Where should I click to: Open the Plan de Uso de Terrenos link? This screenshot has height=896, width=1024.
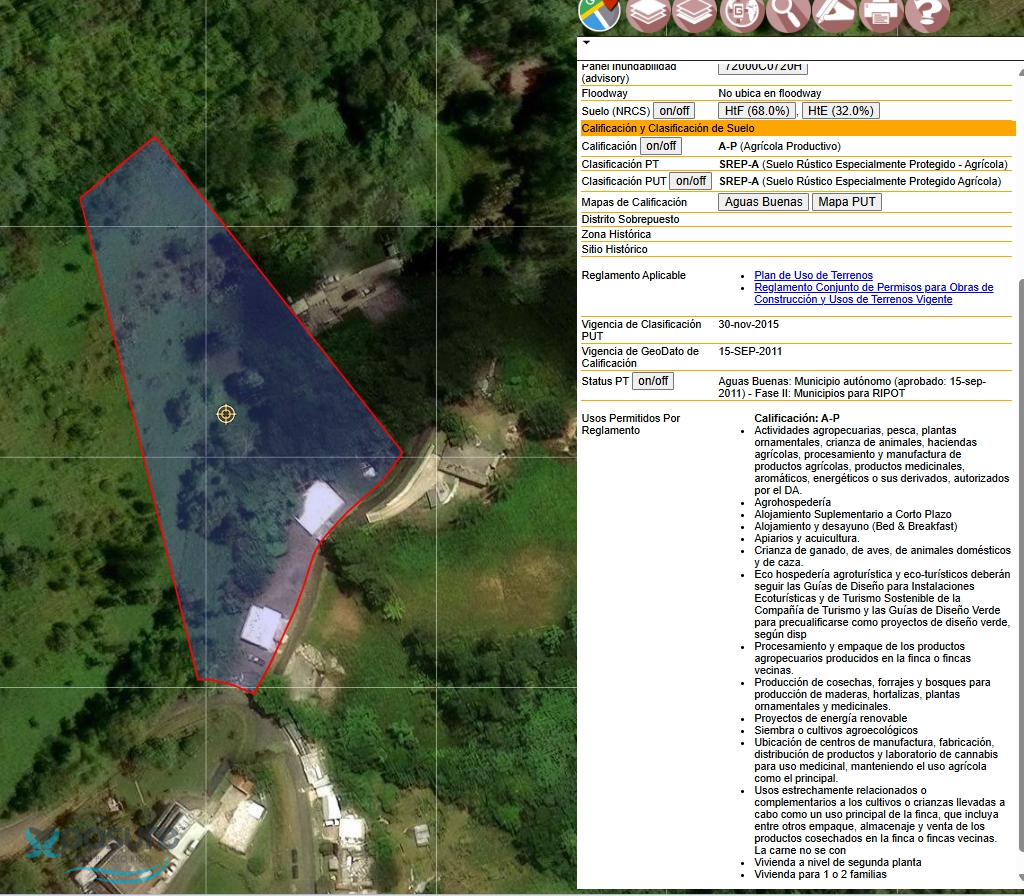[813, 275]
